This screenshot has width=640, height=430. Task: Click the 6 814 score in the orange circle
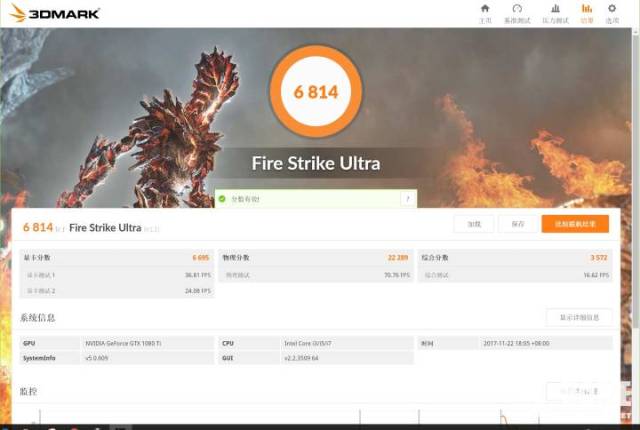coord(316,92)
